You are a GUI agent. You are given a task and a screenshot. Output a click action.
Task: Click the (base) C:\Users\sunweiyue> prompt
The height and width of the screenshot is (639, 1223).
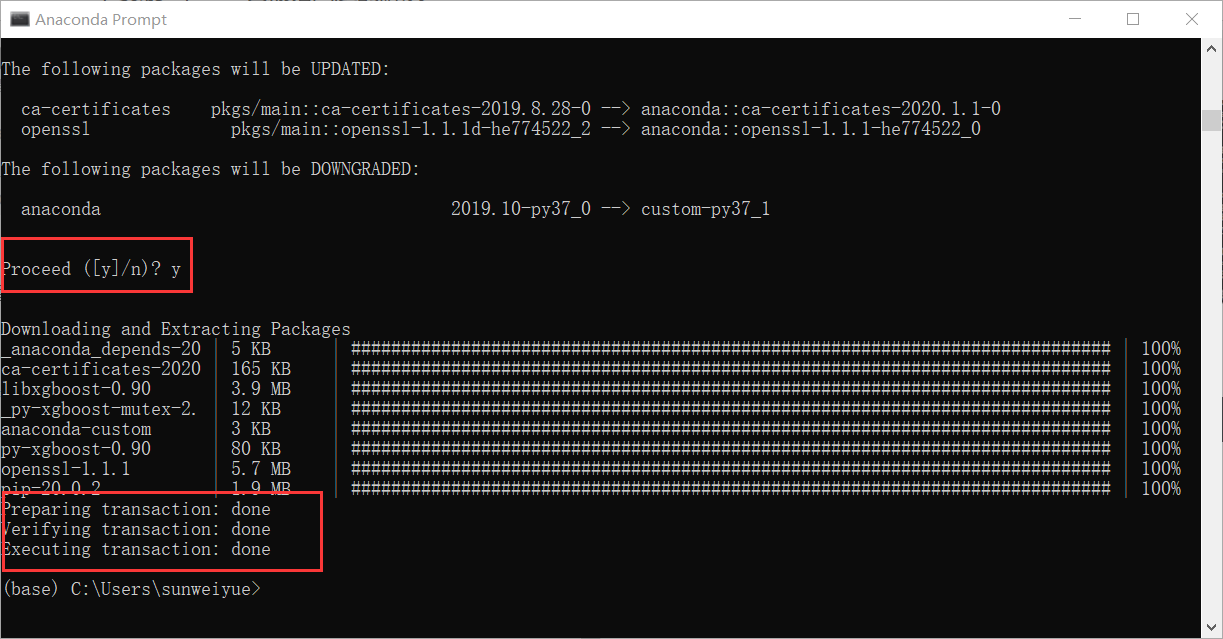pyautogui.click(x=130, y=588)
